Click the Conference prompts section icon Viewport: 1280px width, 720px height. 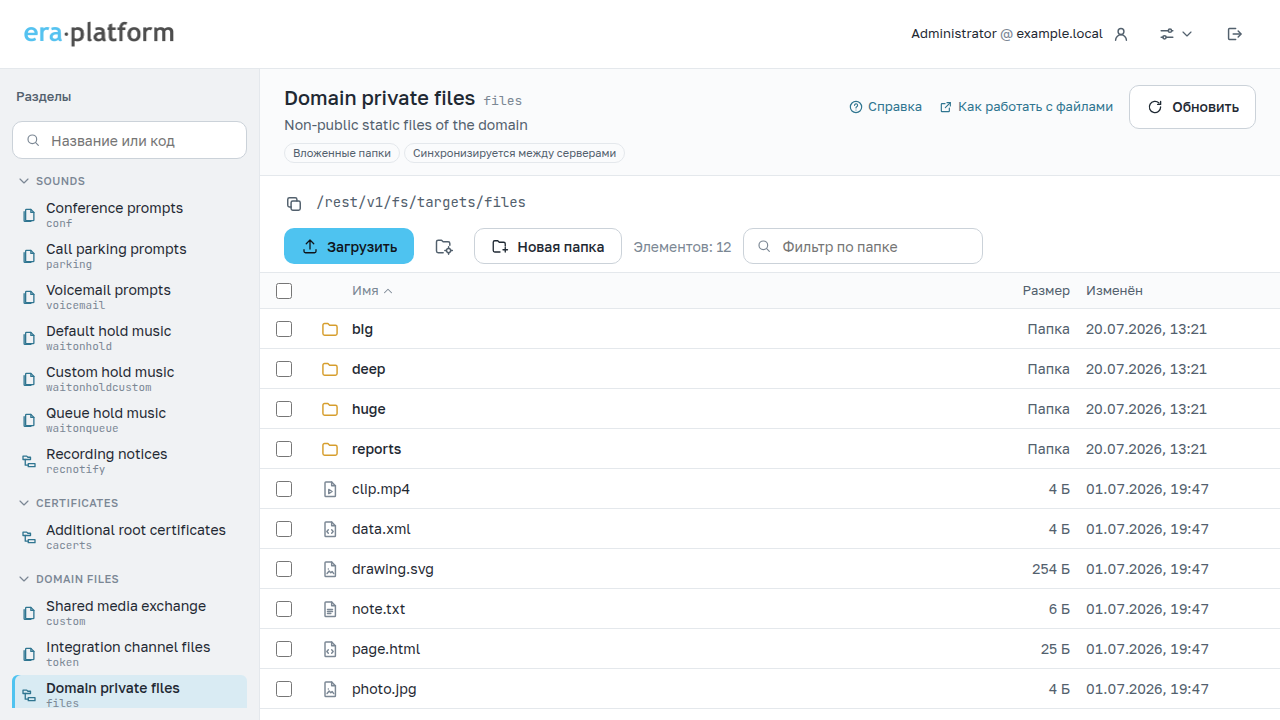[x=29, y=215]
